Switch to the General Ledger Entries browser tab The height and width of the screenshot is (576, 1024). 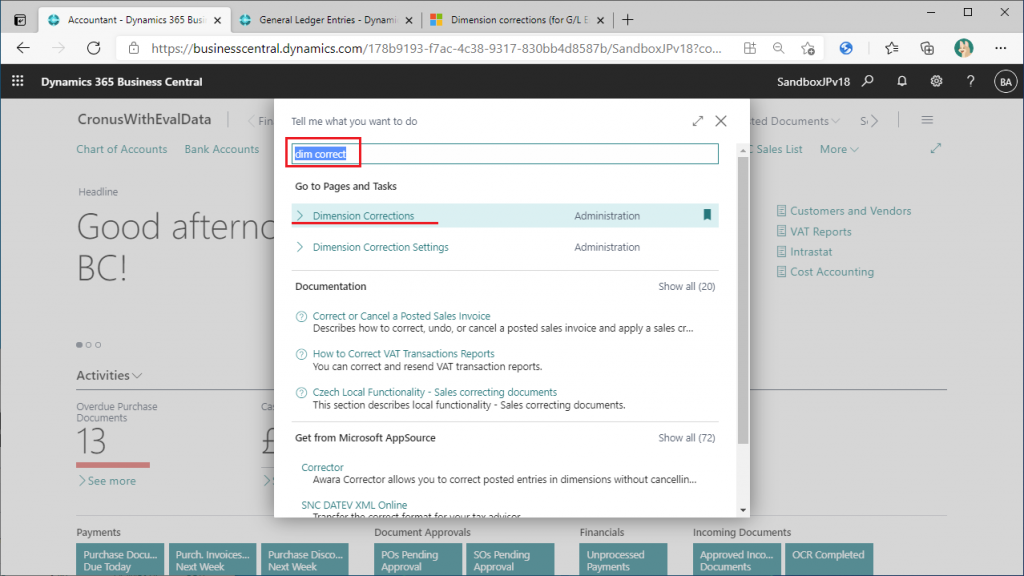click(327, 20)
